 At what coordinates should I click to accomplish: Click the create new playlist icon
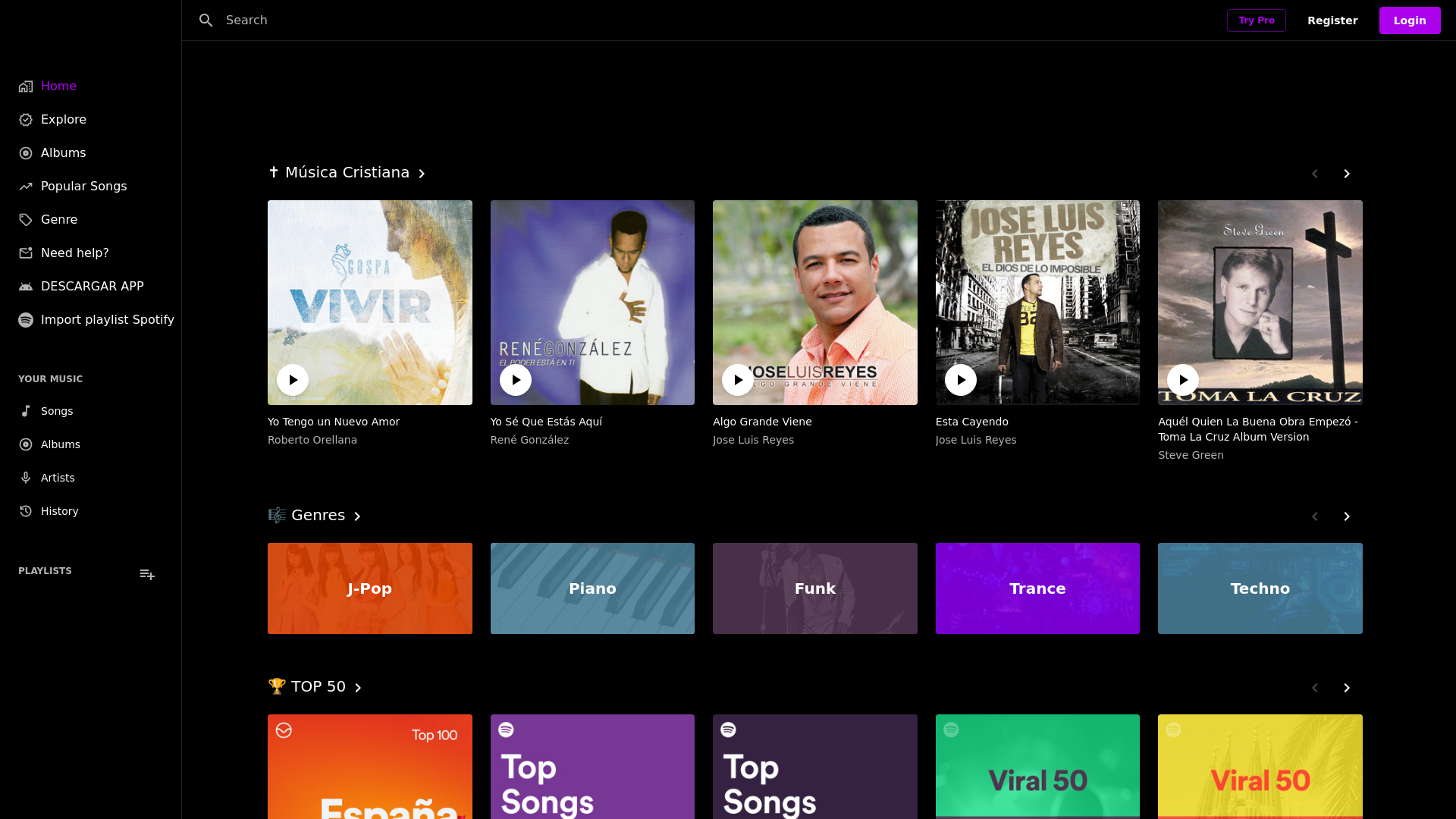click(147, 575)
